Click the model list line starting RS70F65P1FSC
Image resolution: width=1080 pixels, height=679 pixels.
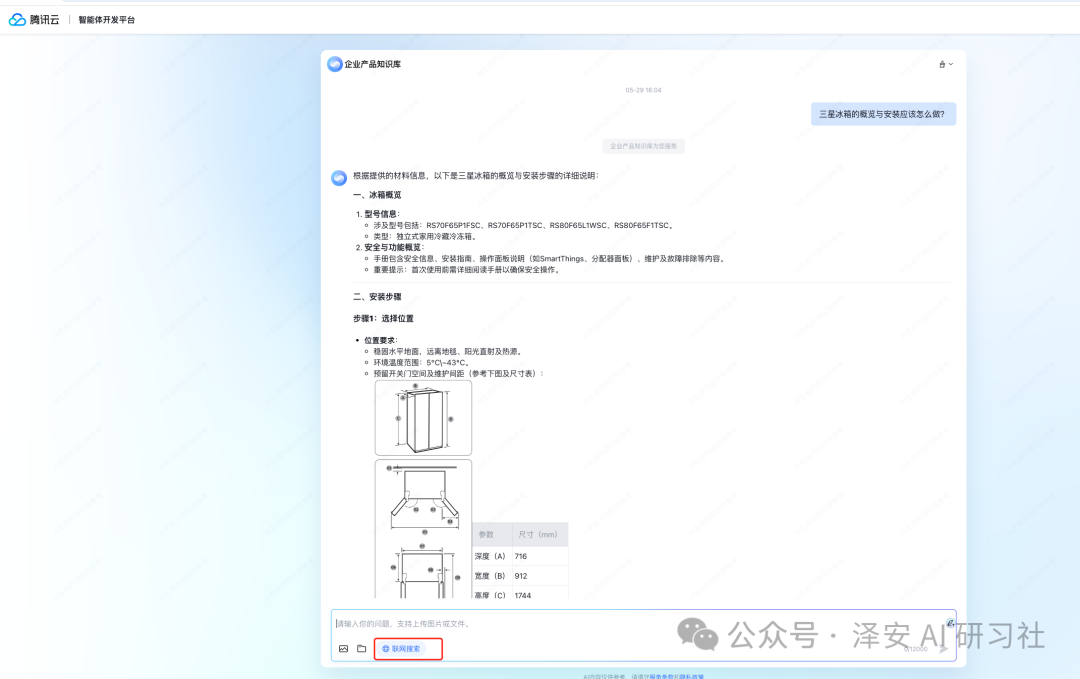coord(523,225)
